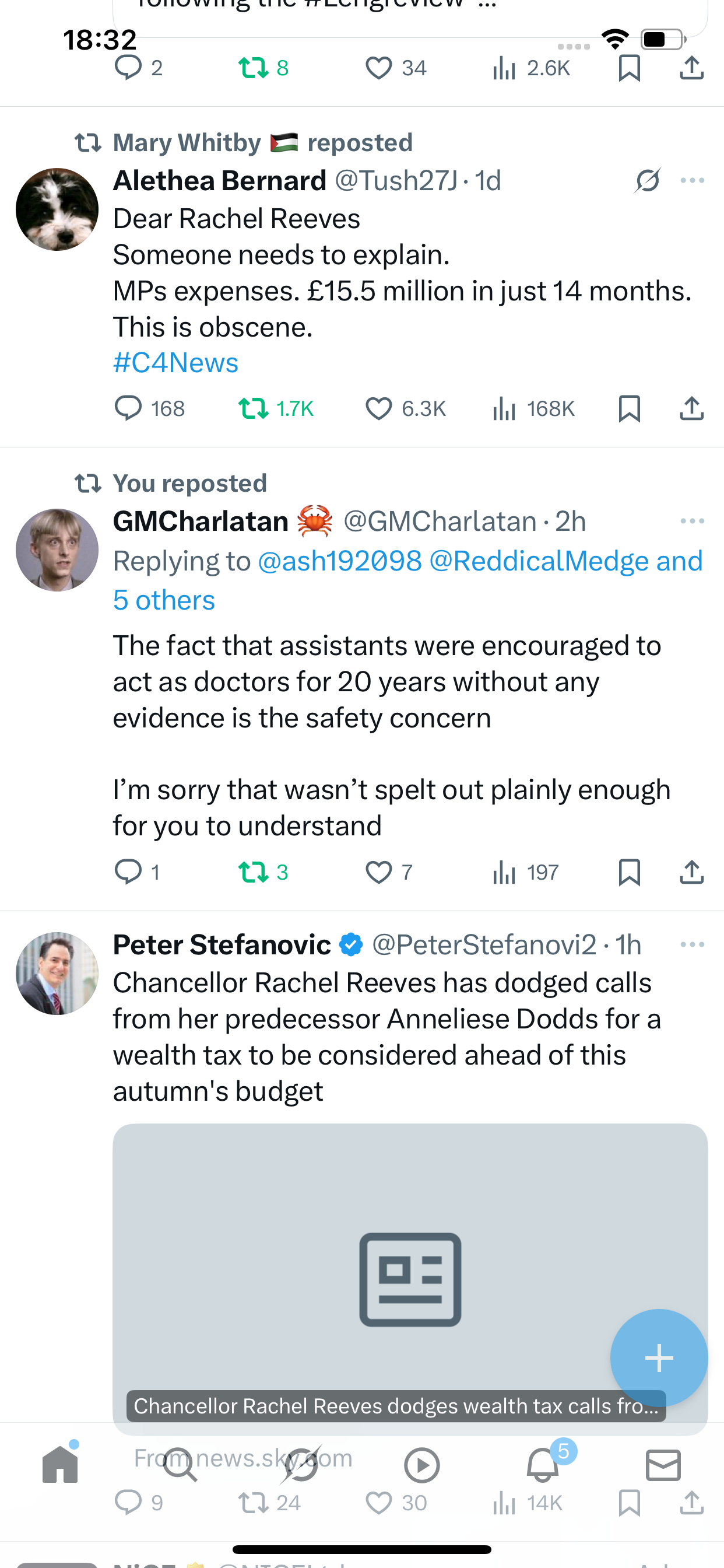This screenshot has height=1568, width=724.
Task: Compose a new post with the plus button
Action: tap(659, 1357)
